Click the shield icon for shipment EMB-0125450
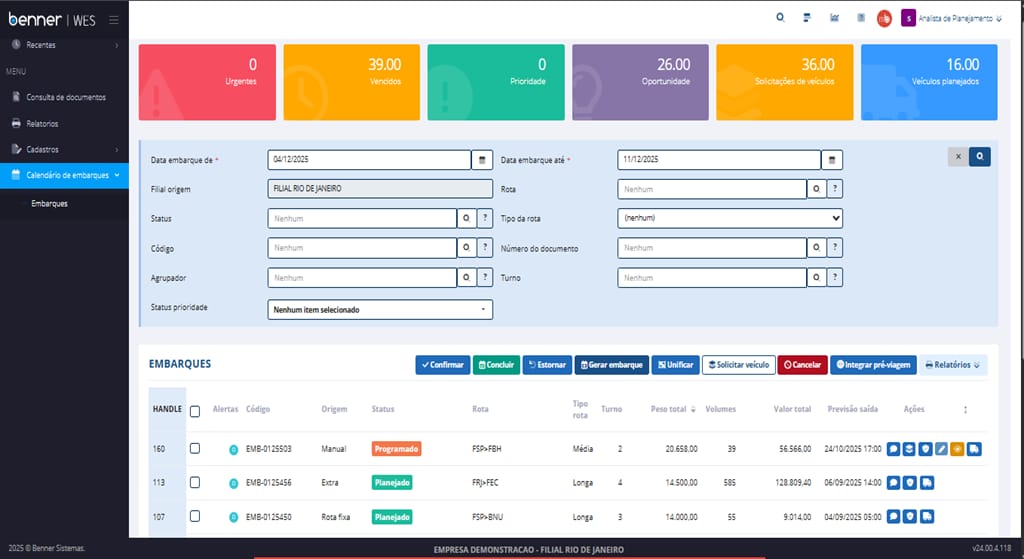 coord(910,517)
